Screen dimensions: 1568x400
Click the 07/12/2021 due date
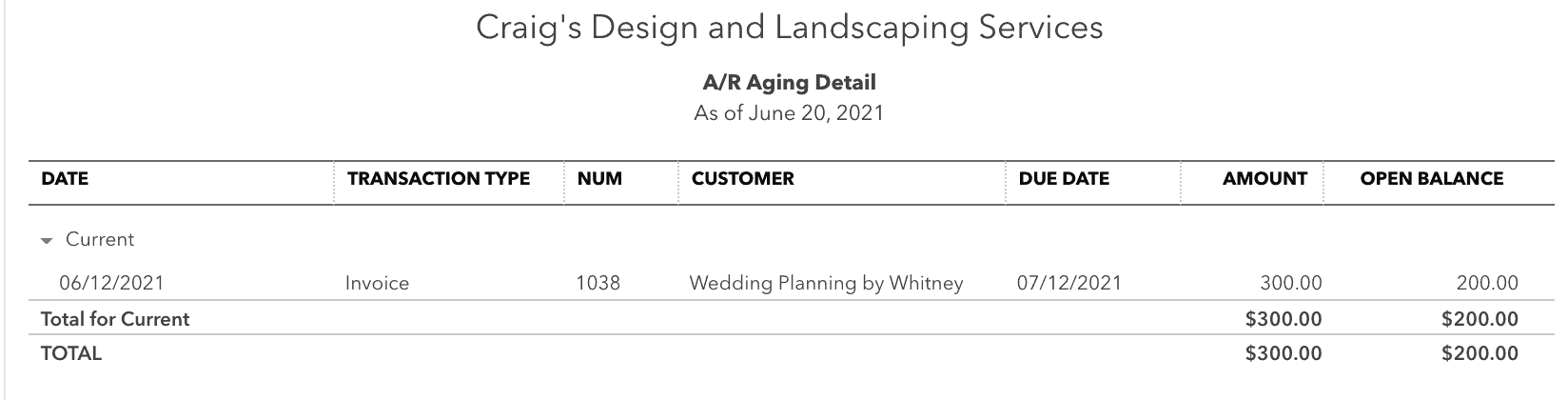pos(1069,283)
